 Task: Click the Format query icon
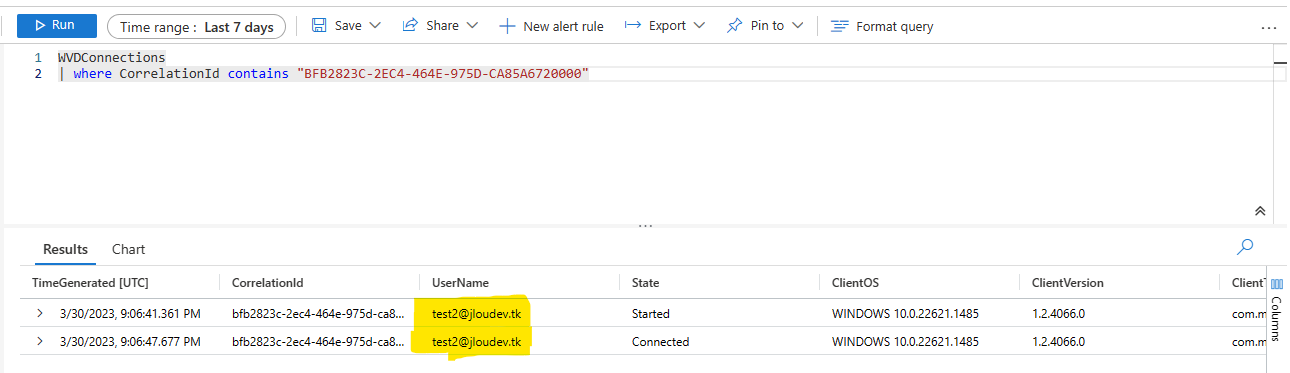[840, 26]
